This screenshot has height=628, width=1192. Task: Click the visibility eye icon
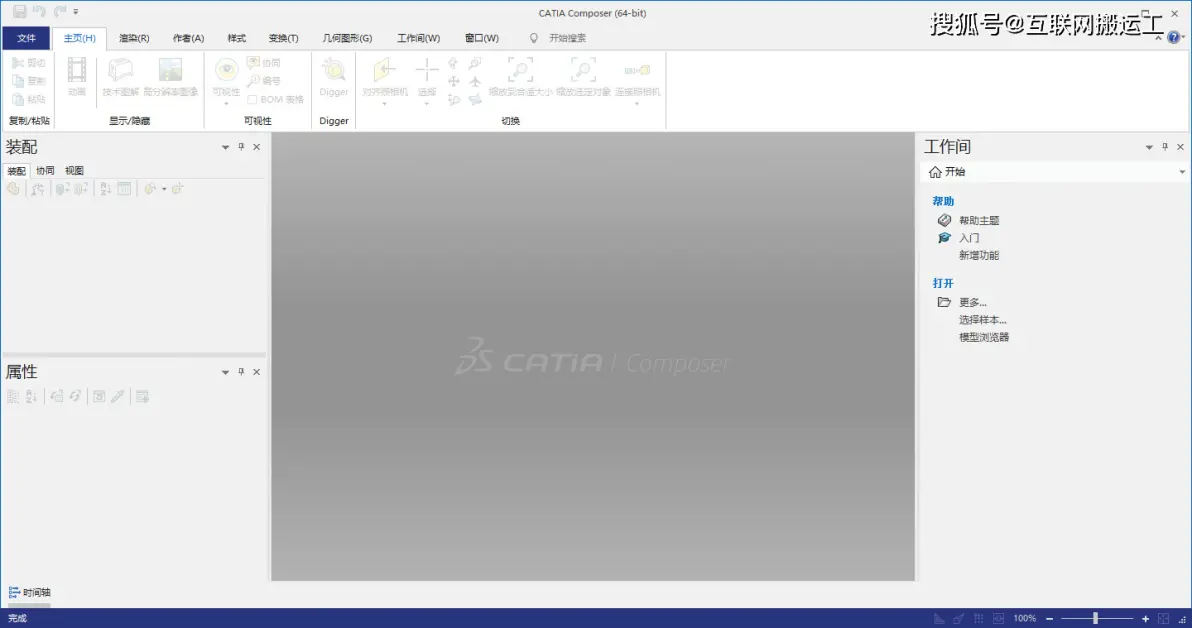tap(226, 70)
